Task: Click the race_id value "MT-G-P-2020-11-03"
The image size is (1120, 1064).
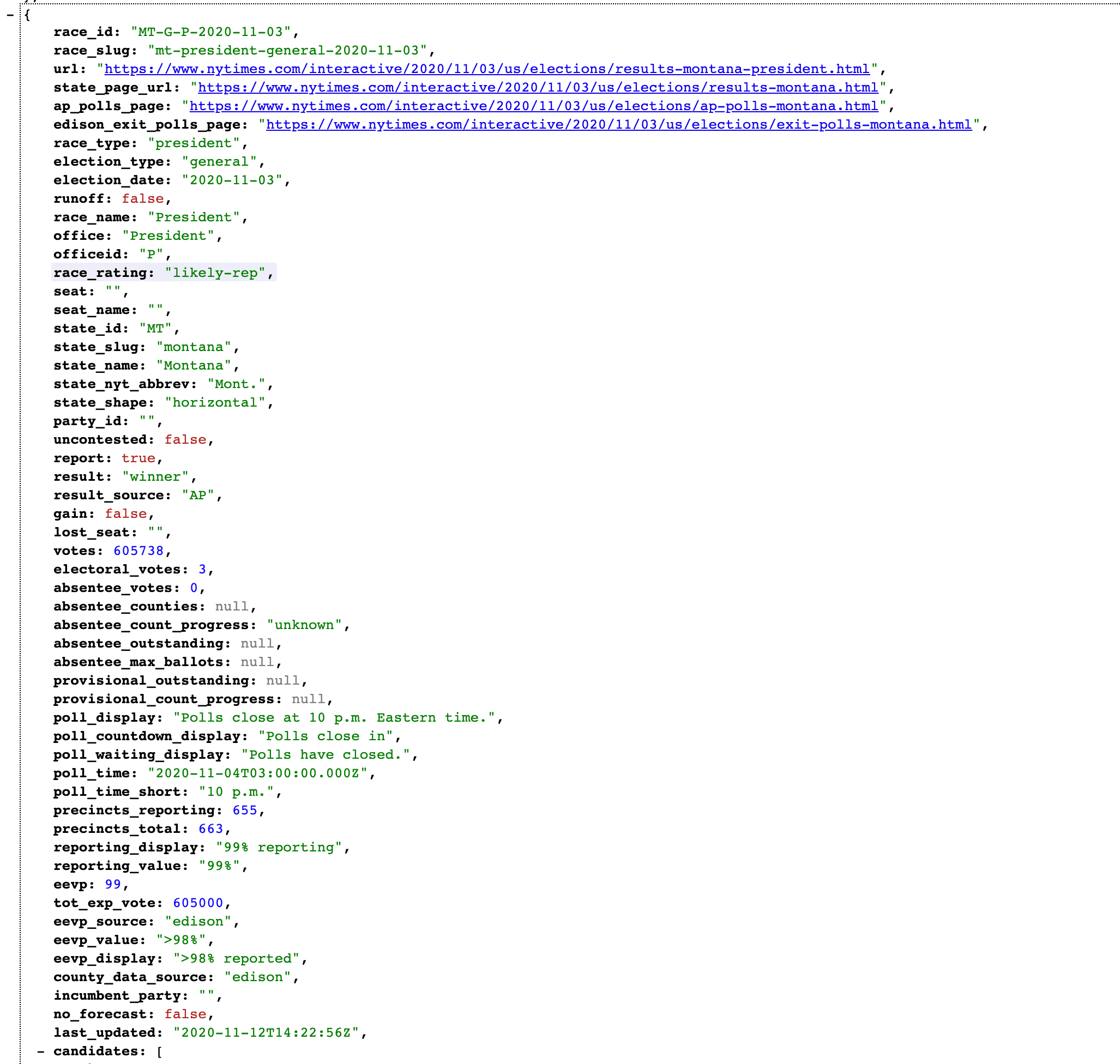Action: coord(210,32)
